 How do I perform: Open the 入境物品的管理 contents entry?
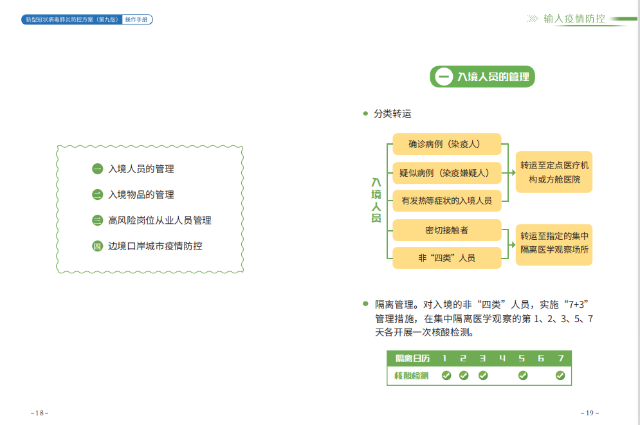[x=141, y=194]
